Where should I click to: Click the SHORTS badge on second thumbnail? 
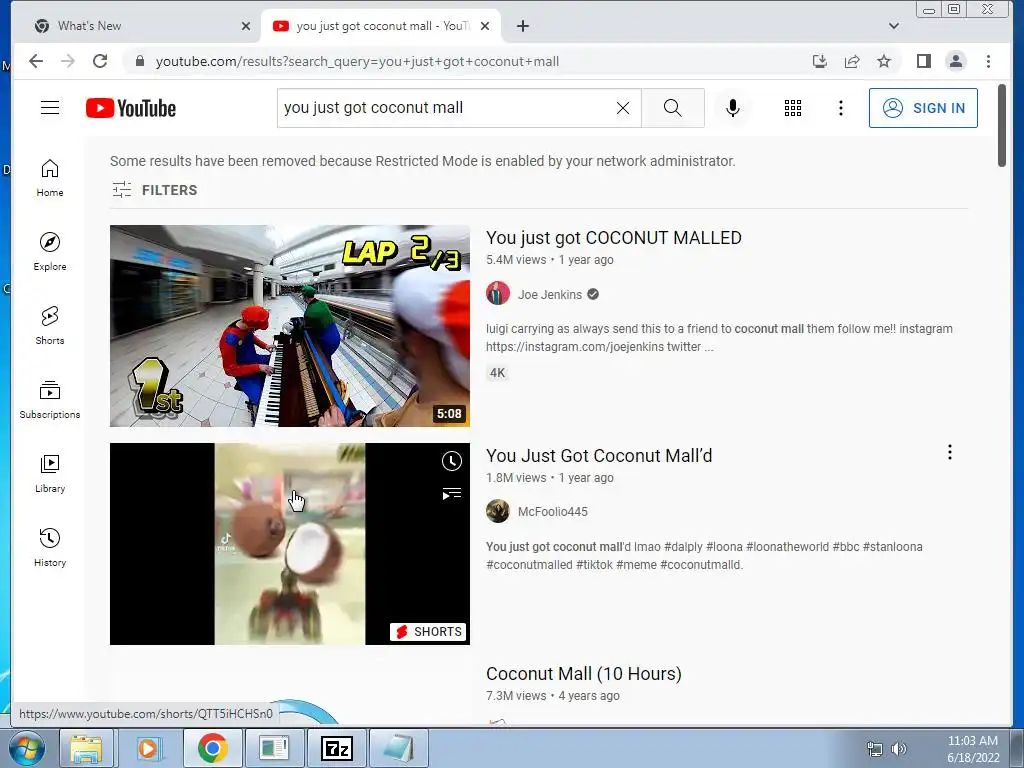click(x=428, y=632)
